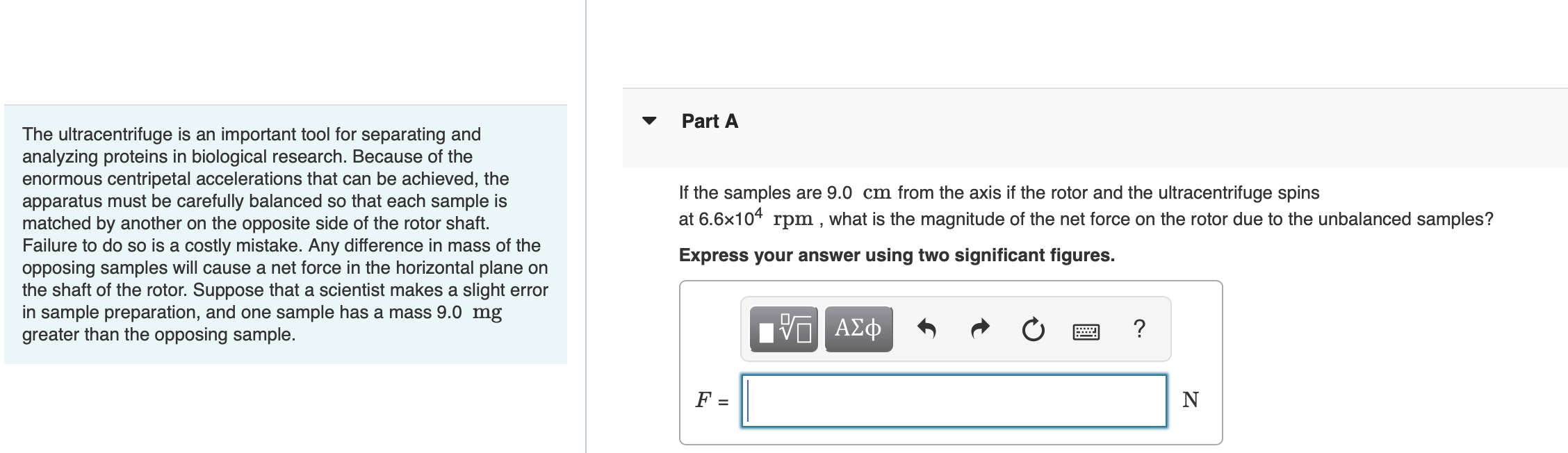Collapse Part A using the triangle
1568x453 pixels.
point(648,121)
